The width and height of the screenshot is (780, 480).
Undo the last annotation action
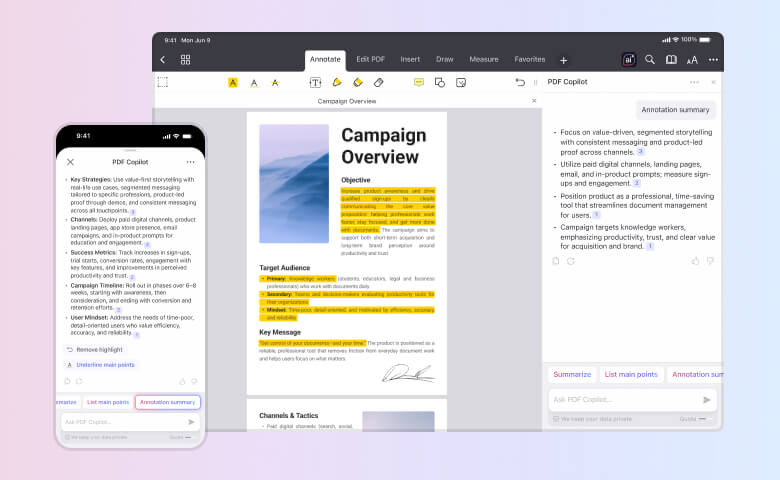519,82
